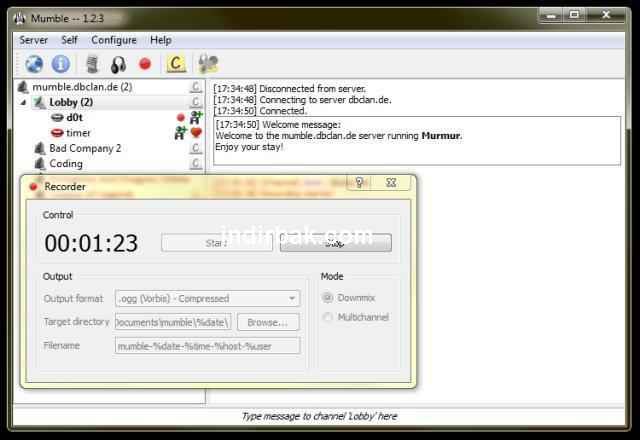Image resolution: width=640 pixels, height=440 pixels.
Task: Click the Lobby channel icon
Action: click(39, 102)
